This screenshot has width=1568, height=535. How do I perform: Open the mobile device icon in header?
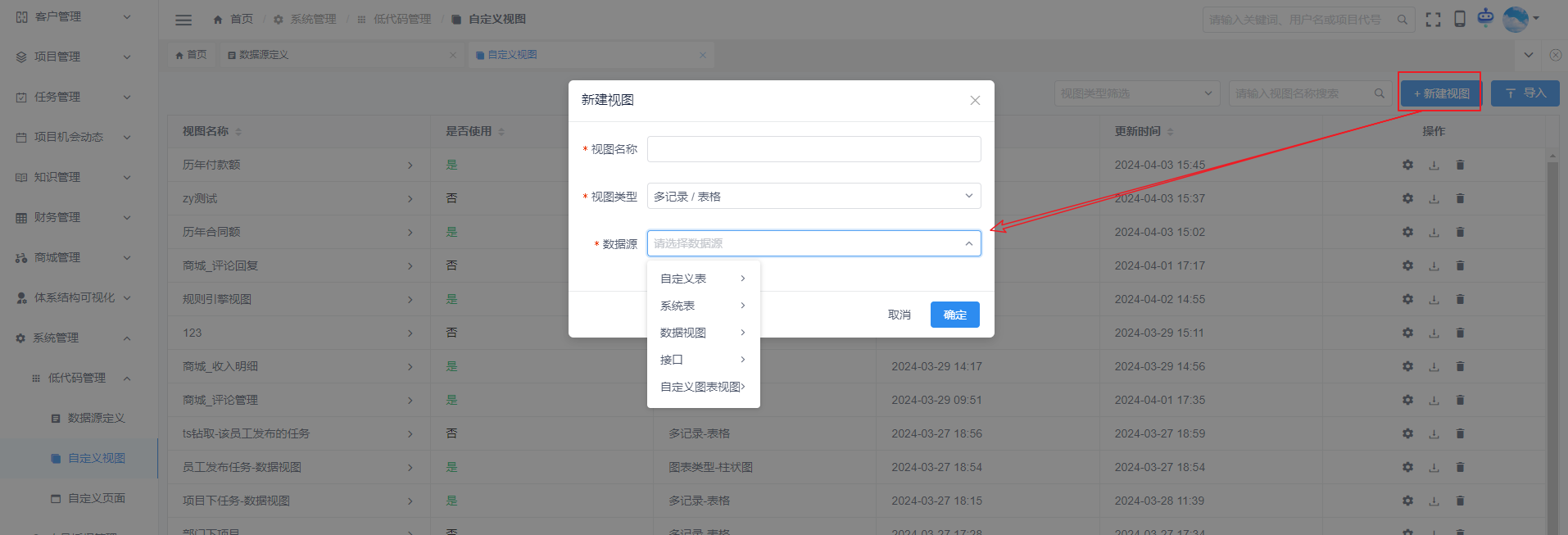coord(1459,19)
